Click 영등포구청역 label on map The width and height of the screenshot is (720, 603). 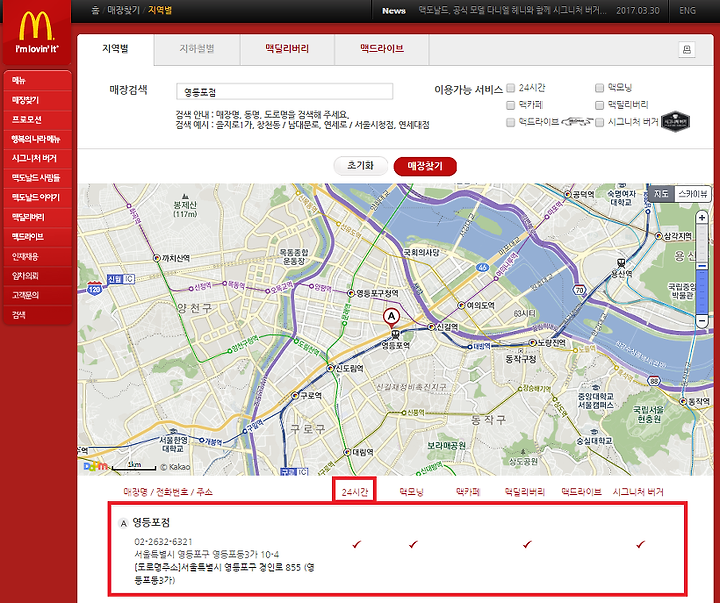(377, 293)
